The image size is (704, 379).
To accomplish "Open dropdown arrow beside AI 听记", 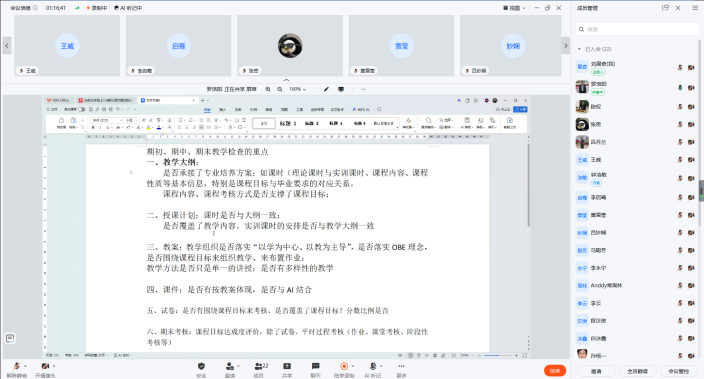I will (x=381, y=366).
